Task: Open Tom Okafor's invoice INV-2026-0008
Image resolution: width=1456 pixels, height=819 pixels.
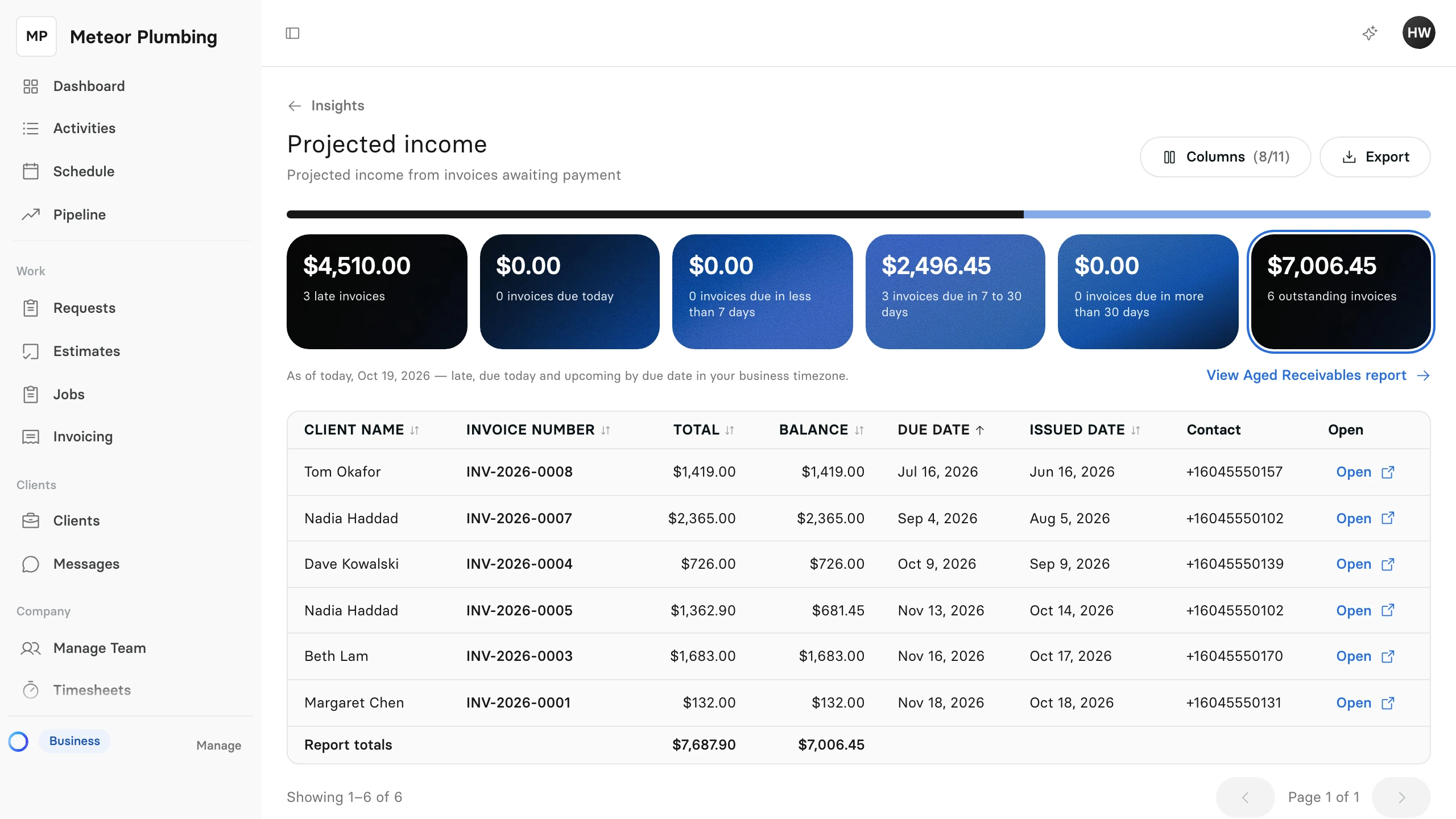Action: (1365, 472)
